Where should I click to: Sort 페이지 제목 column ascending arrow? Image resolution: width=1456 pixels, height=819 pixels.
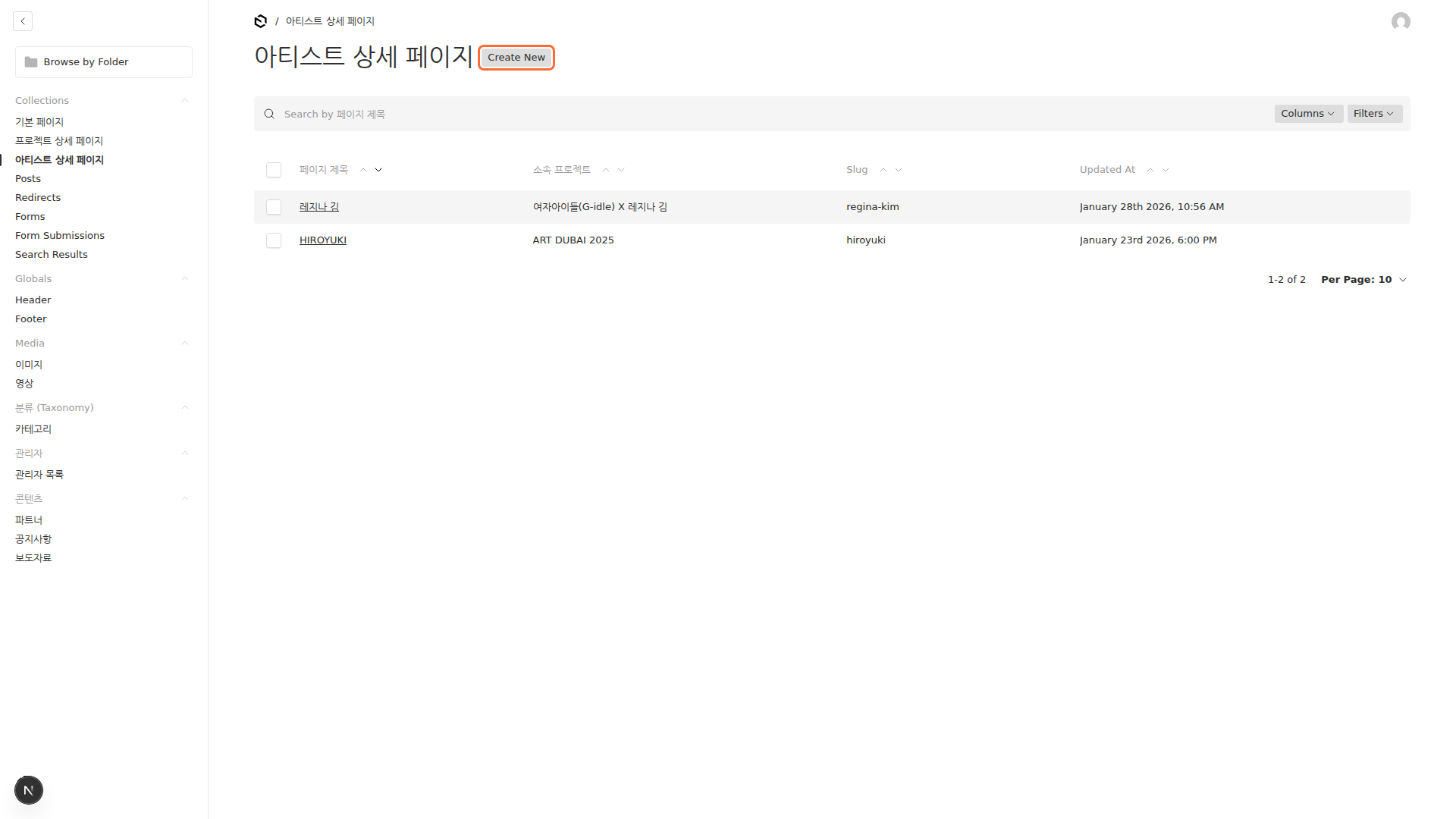(x=363, y=170)
